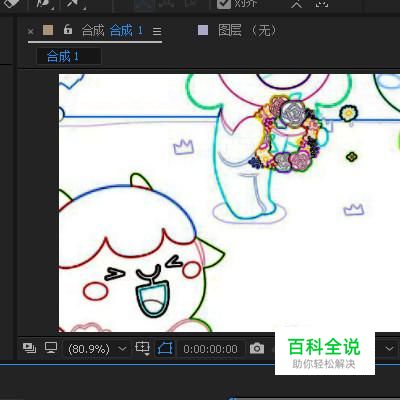The image size is (400, 400).
Task: Open the grid and guide options icon
Action: click(x=142, y=348)
